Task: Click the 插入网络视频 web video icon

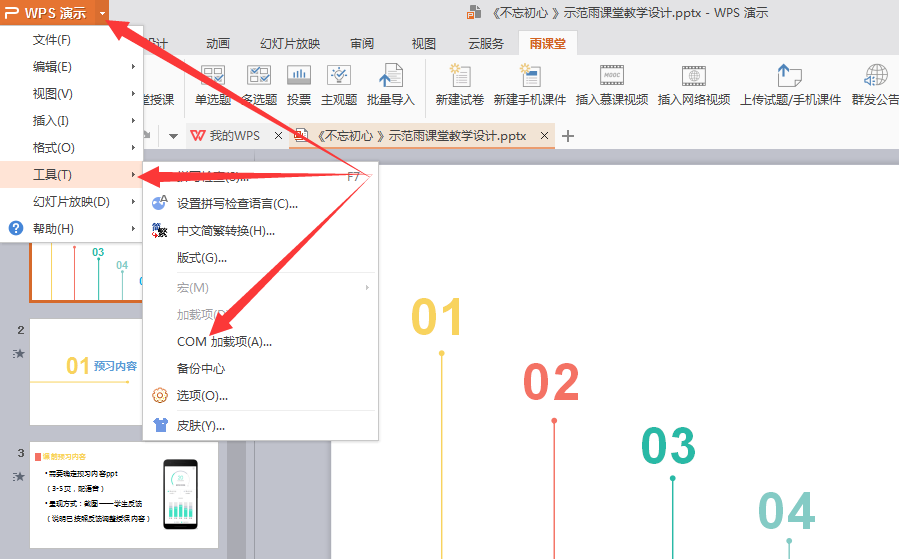Action: click(x=694, y=75)
